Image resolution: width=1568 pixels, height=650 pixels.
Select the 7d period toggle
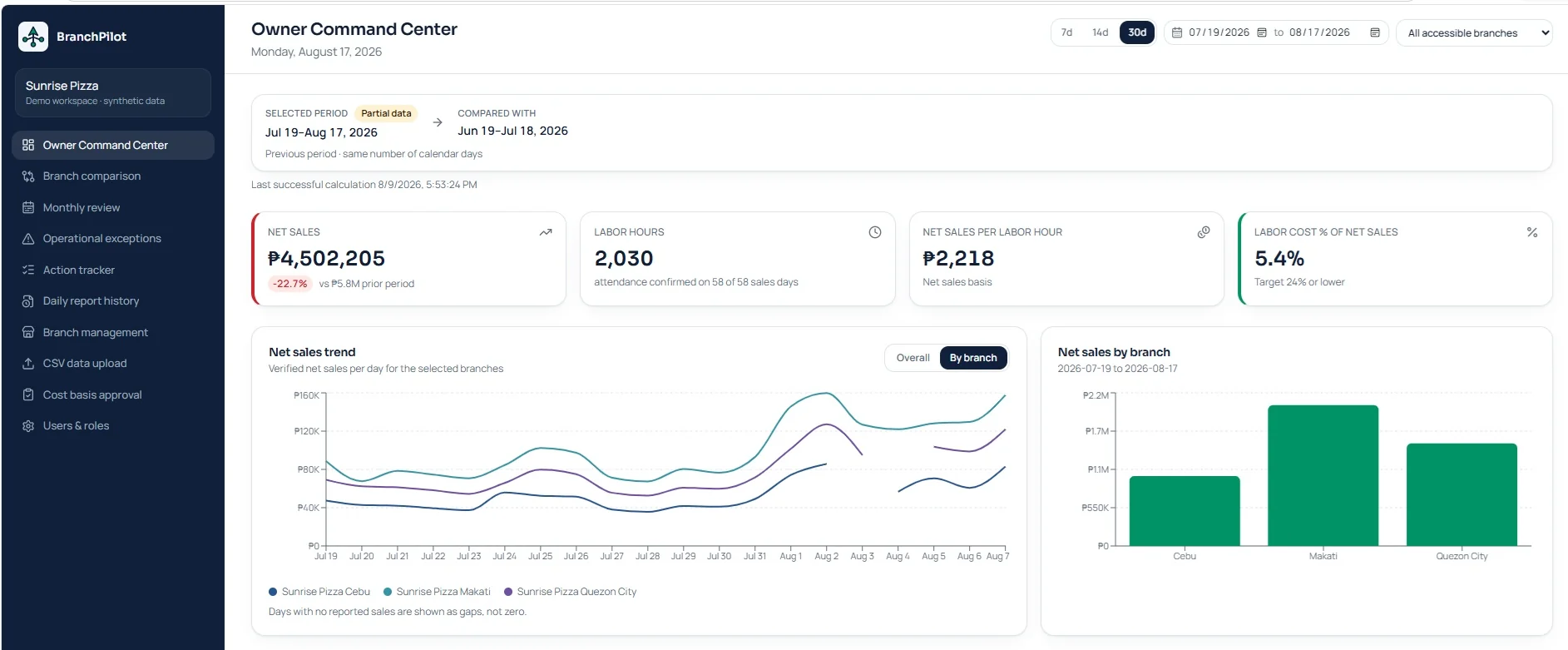(x=1066, y=32)
